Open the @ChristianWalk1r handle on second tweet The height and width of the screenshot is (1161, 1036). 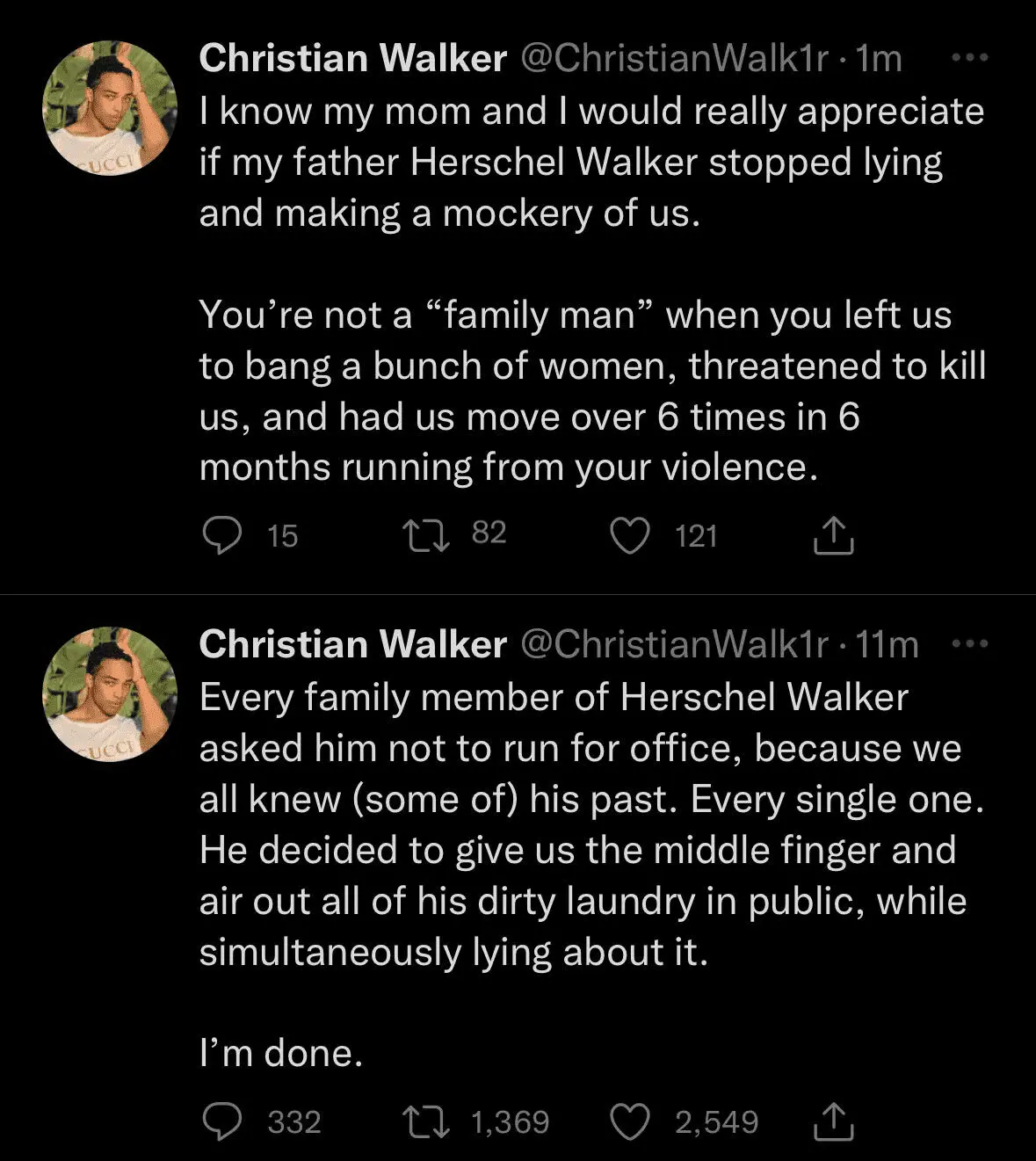point(674,645)
